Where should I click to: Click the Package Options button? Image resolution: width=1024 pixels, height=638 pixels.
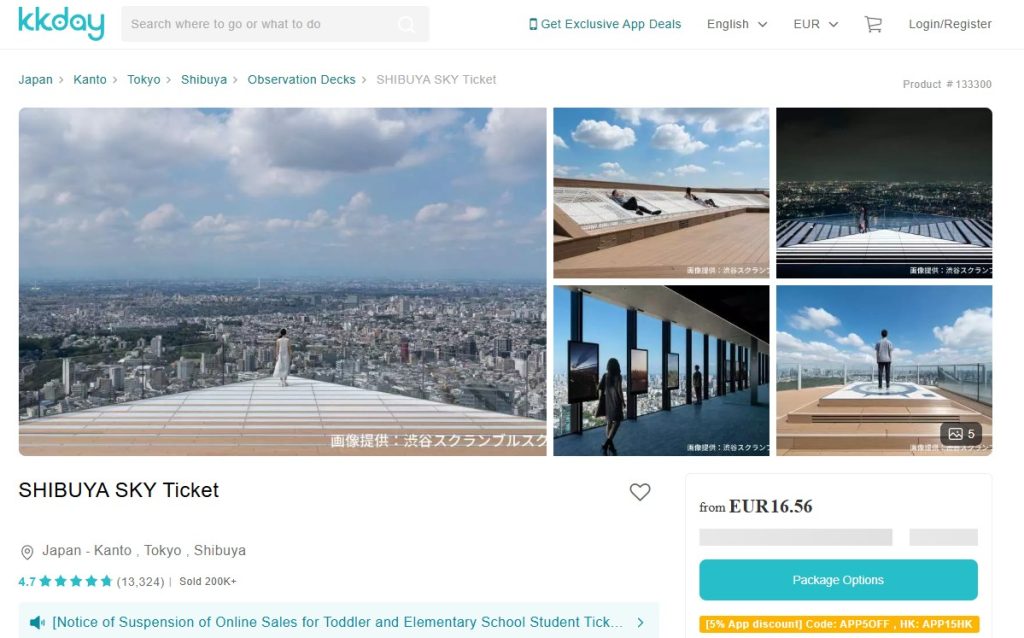point(838,580)
